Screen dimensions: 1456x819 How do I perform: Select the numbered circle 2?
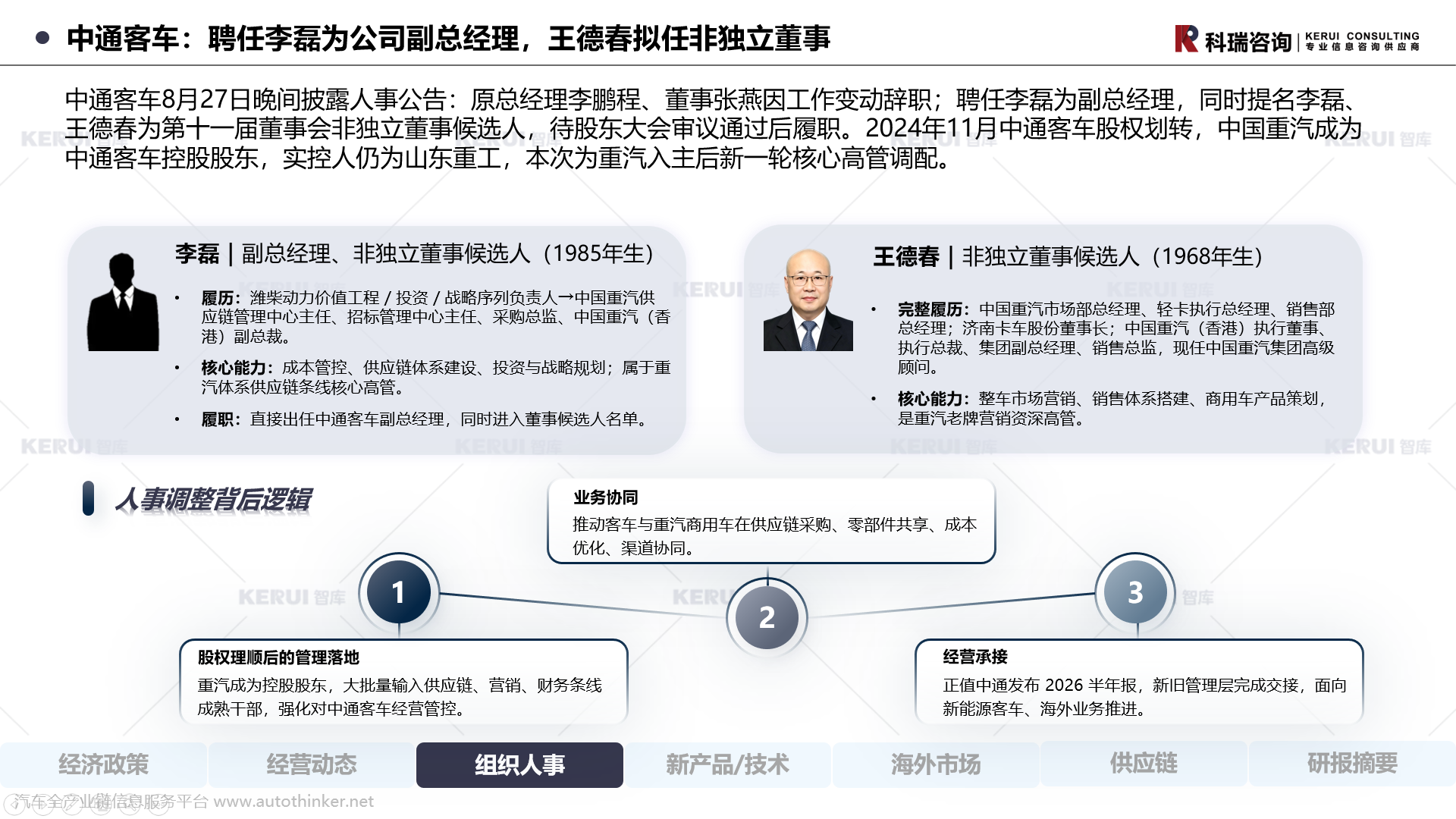(767, 617)
